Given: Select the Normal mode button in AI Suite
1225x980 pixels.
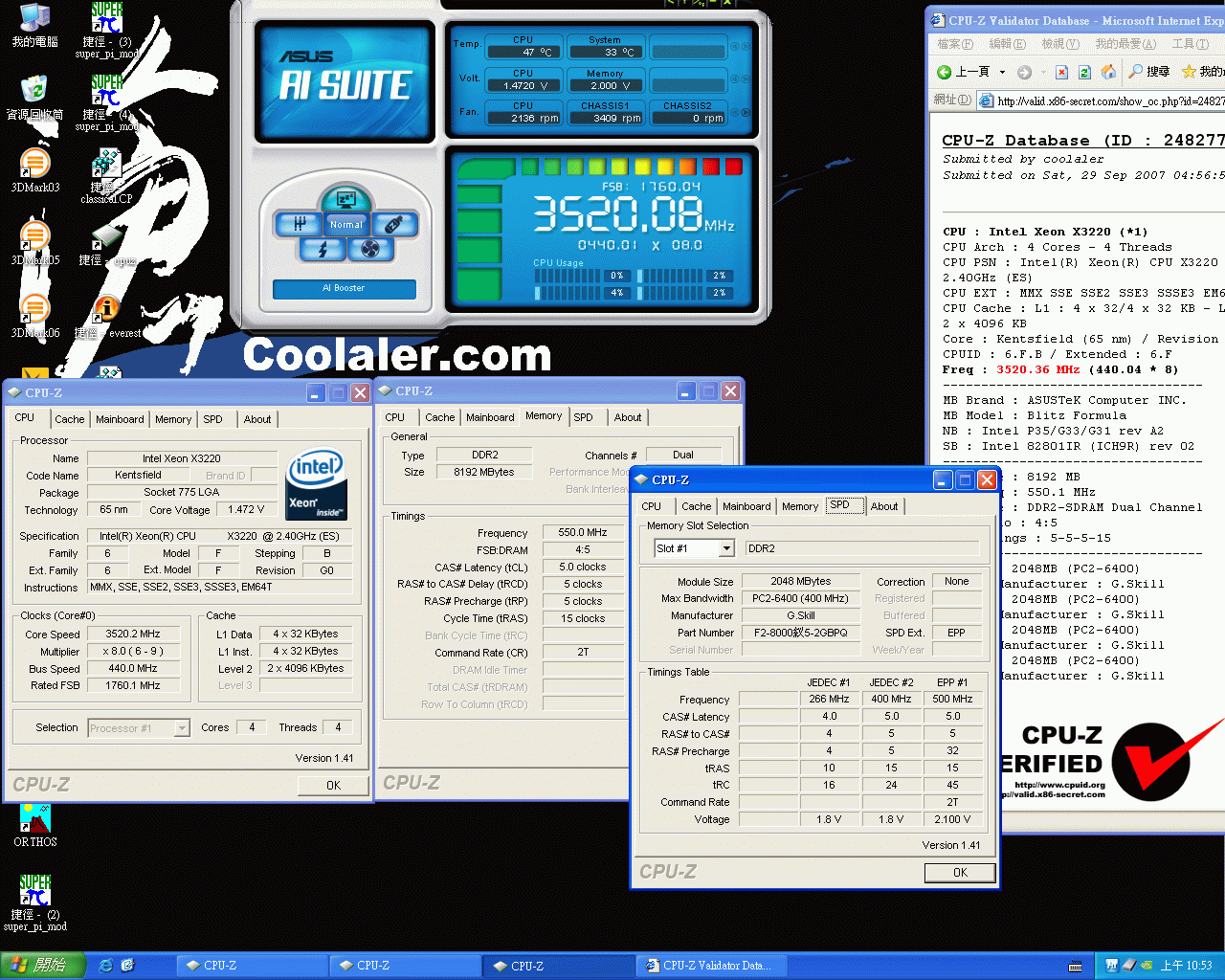Looking at the screenshot, I should [x=345, y=225].
